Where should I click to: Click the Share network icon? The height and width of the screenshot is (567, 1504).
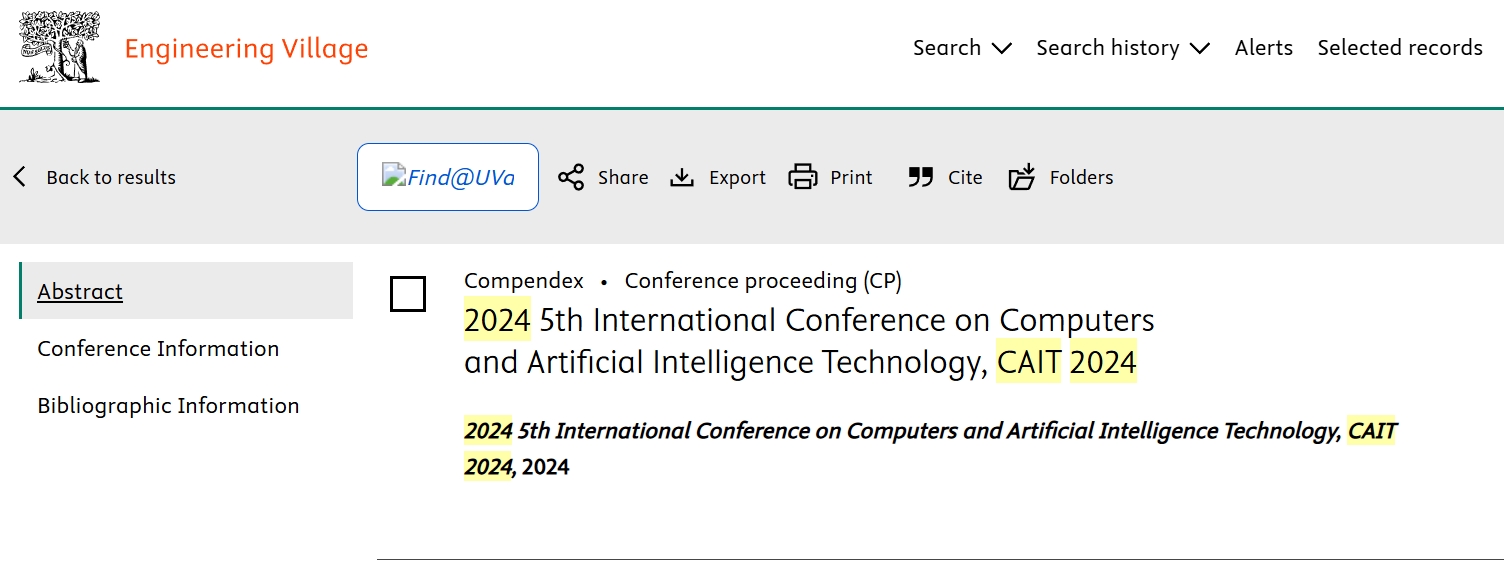(571, 178)
